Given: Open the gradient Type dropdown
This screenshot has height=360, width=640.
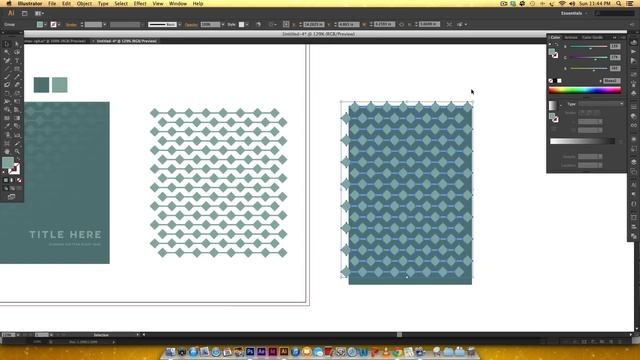Looking at the screenshot, I should tap(601, 104).
